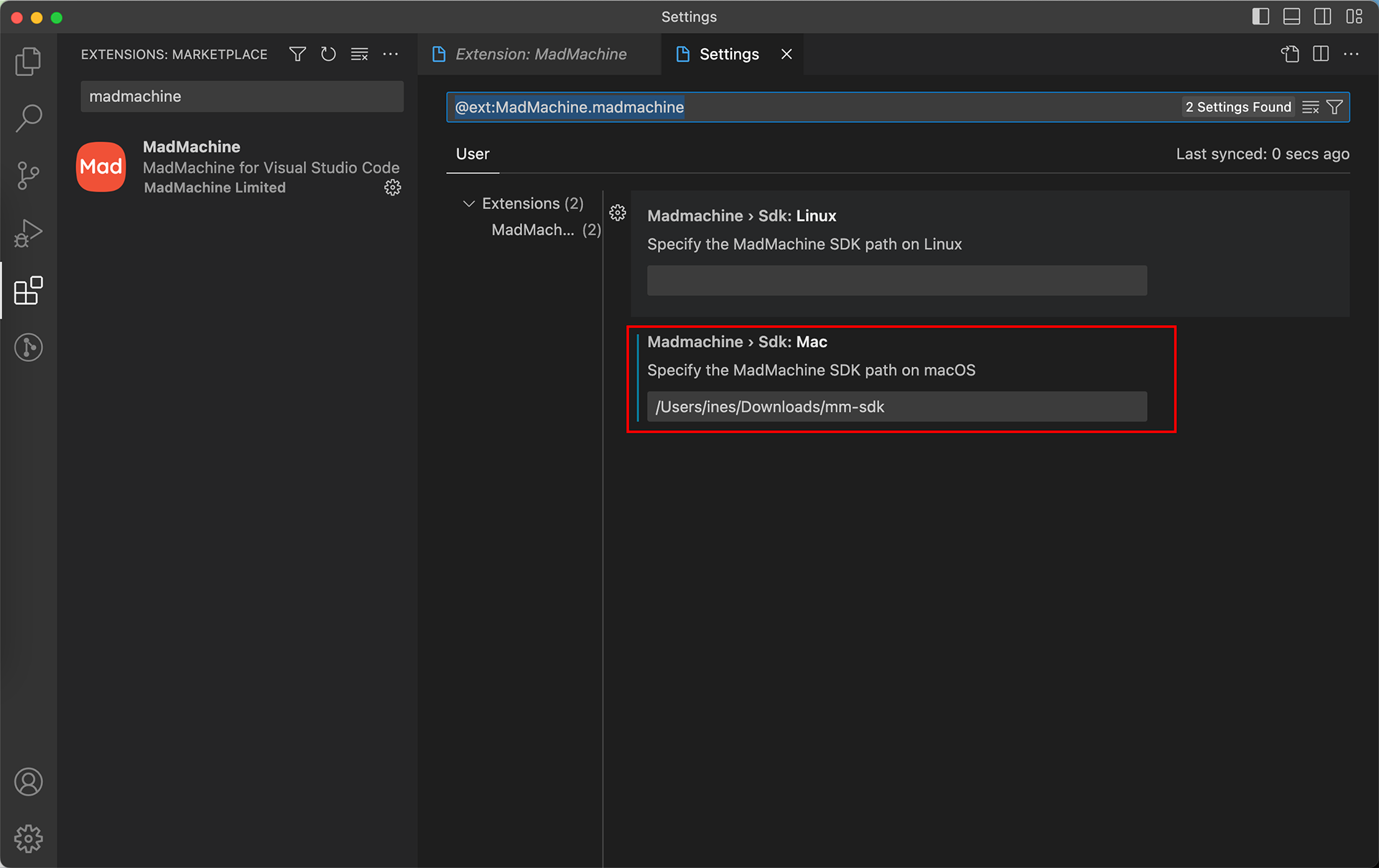Click the marketplace search box with madmachine
1379x868 pixels.
[x=242, y=96]
